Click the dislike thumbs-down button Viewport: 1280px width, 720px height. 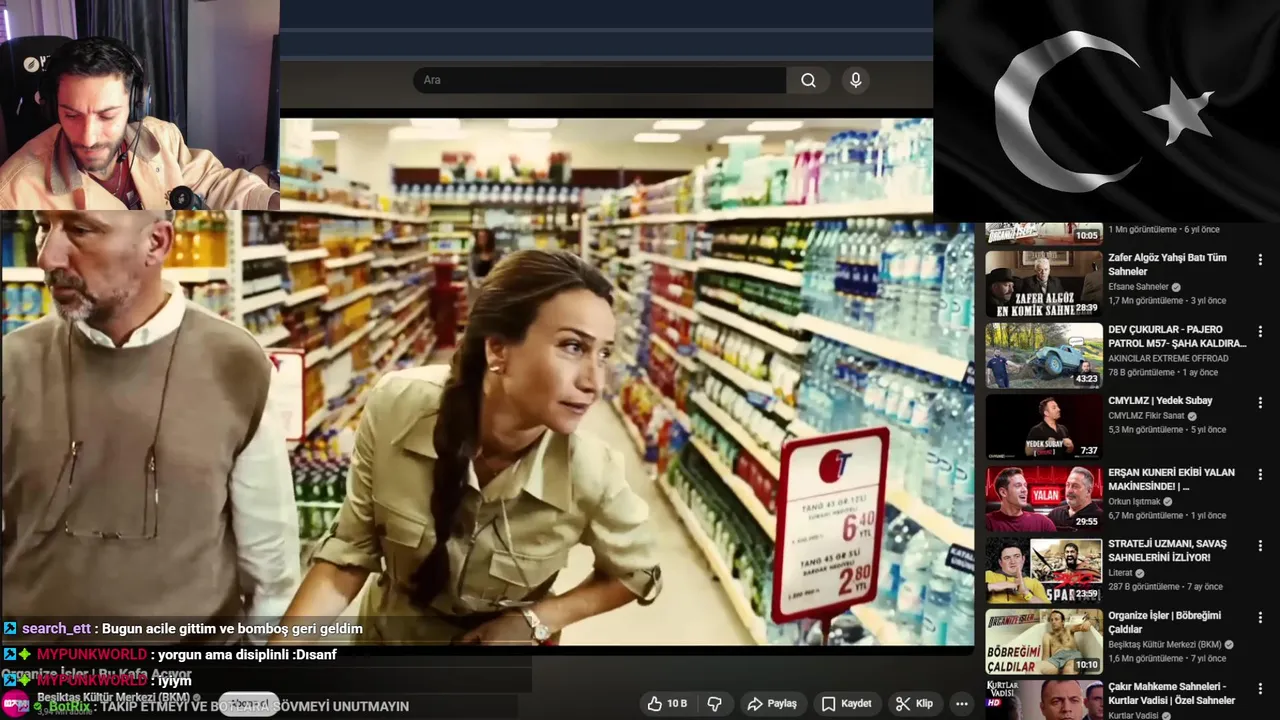[x=715, y=704]
